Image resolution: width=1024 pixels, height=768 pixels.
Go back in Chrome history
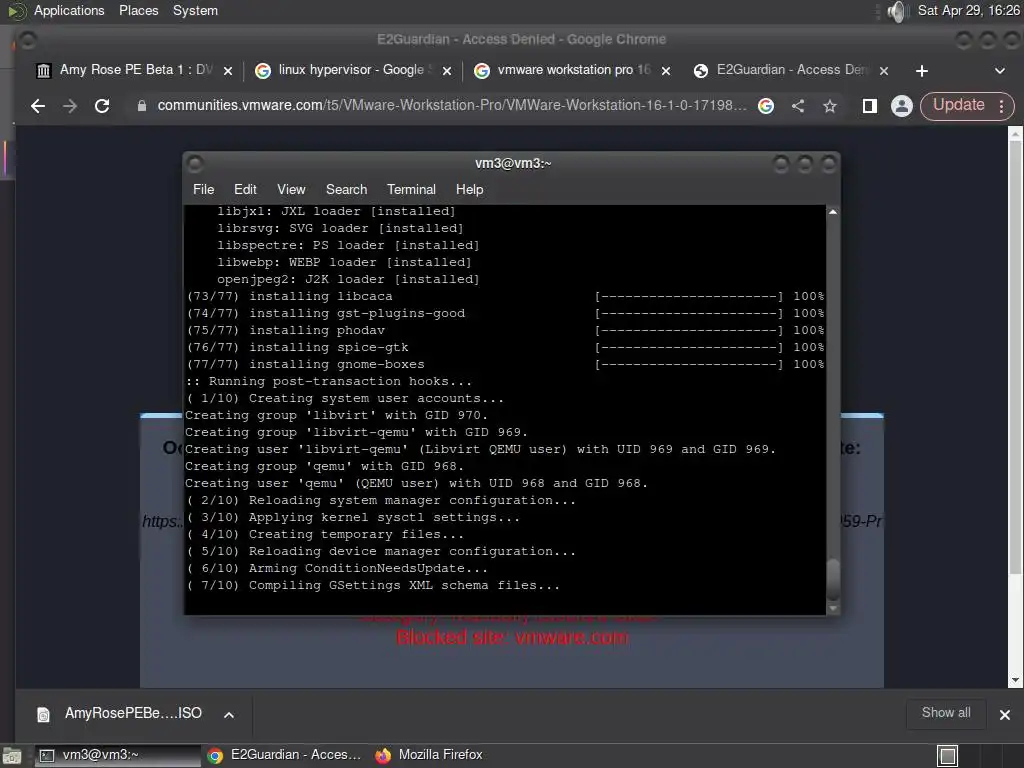(38, 106)
